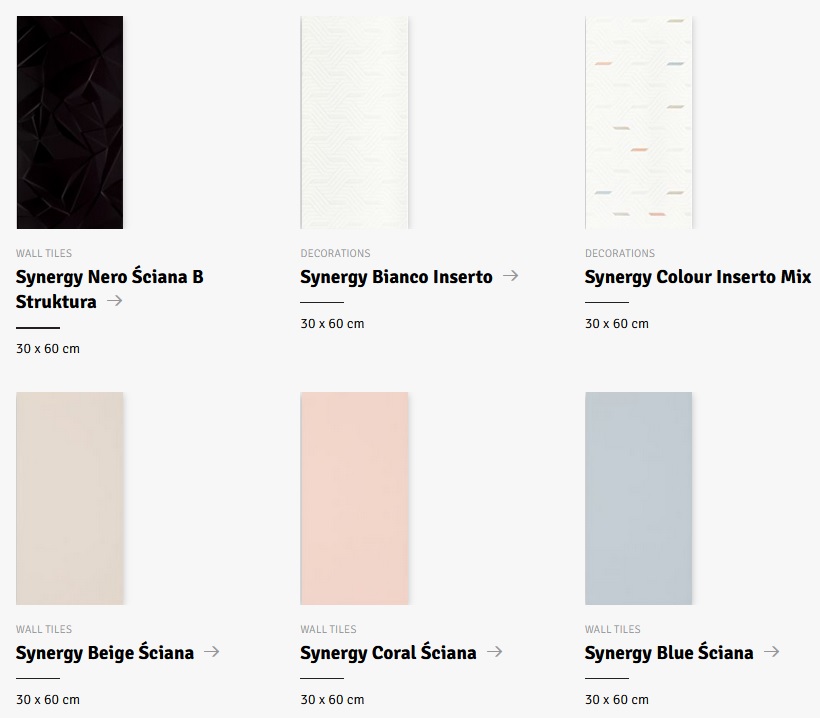
Task: Click the Wall Tiles label above Synergy Coral Ściana
Action: pyautogui.click(x=328, y=629)
